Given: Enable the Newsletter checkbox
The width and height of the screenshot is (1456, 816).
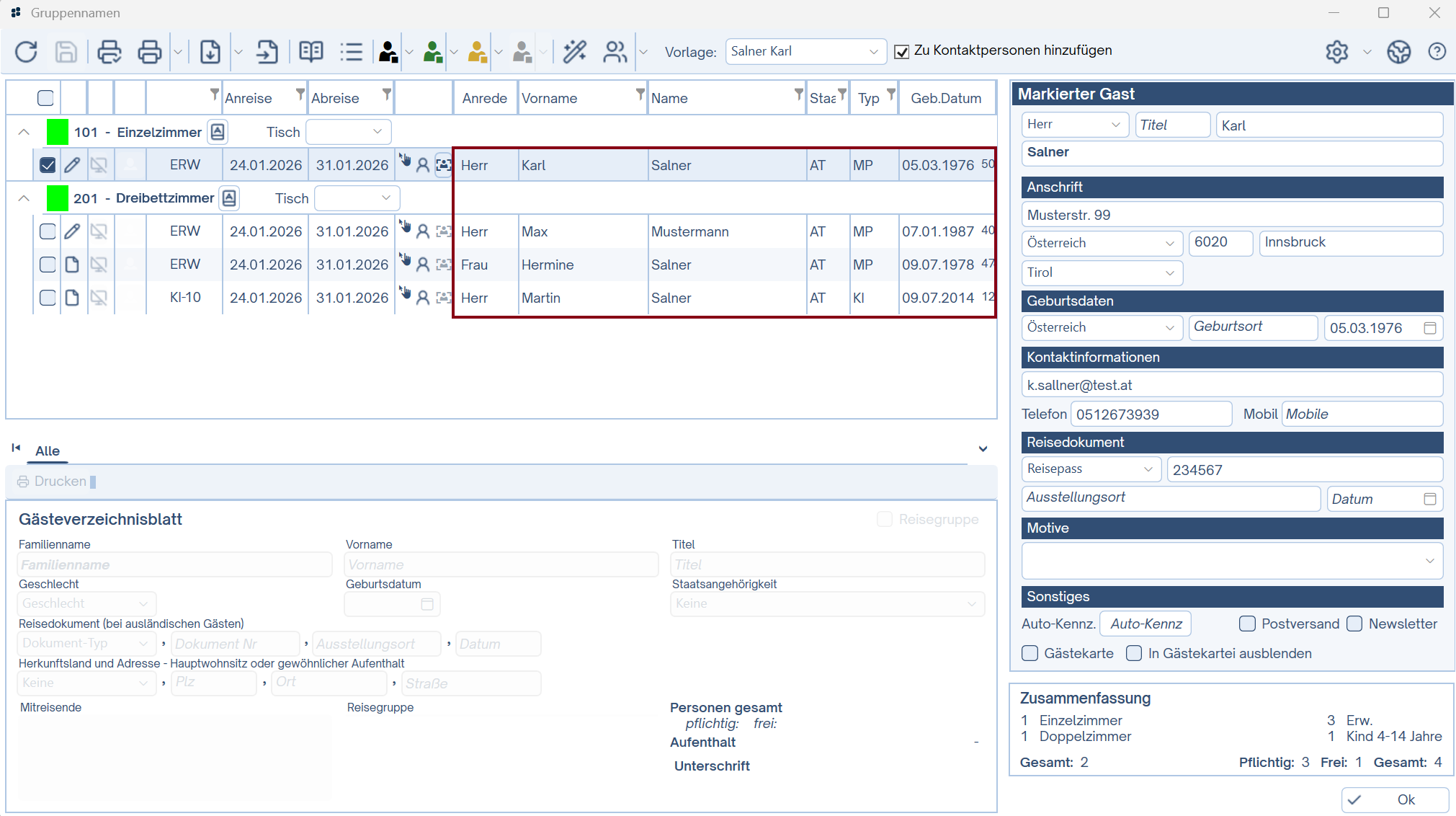Looking at the screenshot, I should [1354, 624].
